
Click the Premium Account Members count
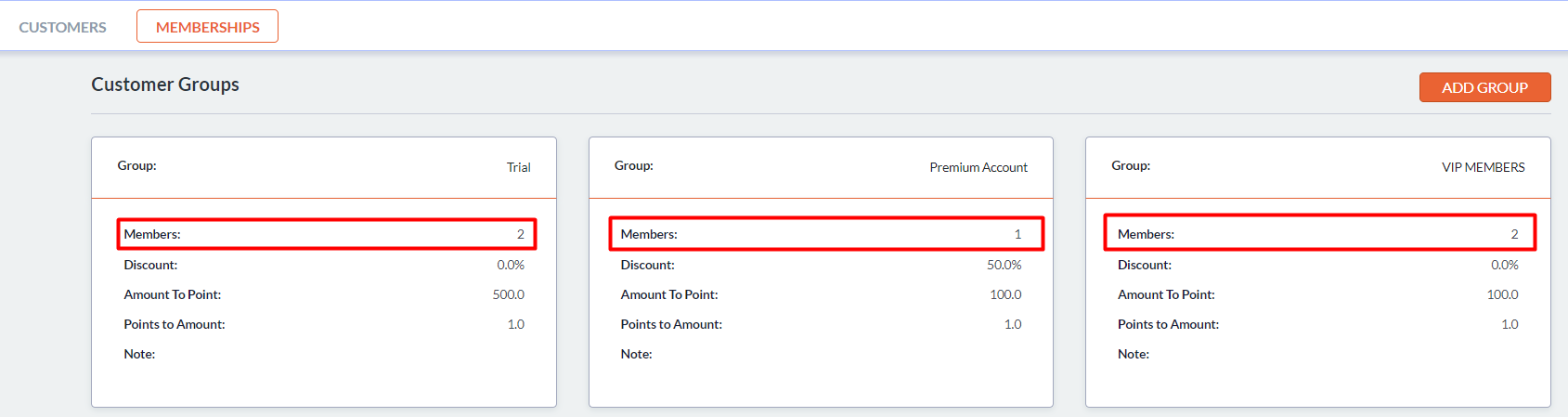click(x=1017, y=234)
